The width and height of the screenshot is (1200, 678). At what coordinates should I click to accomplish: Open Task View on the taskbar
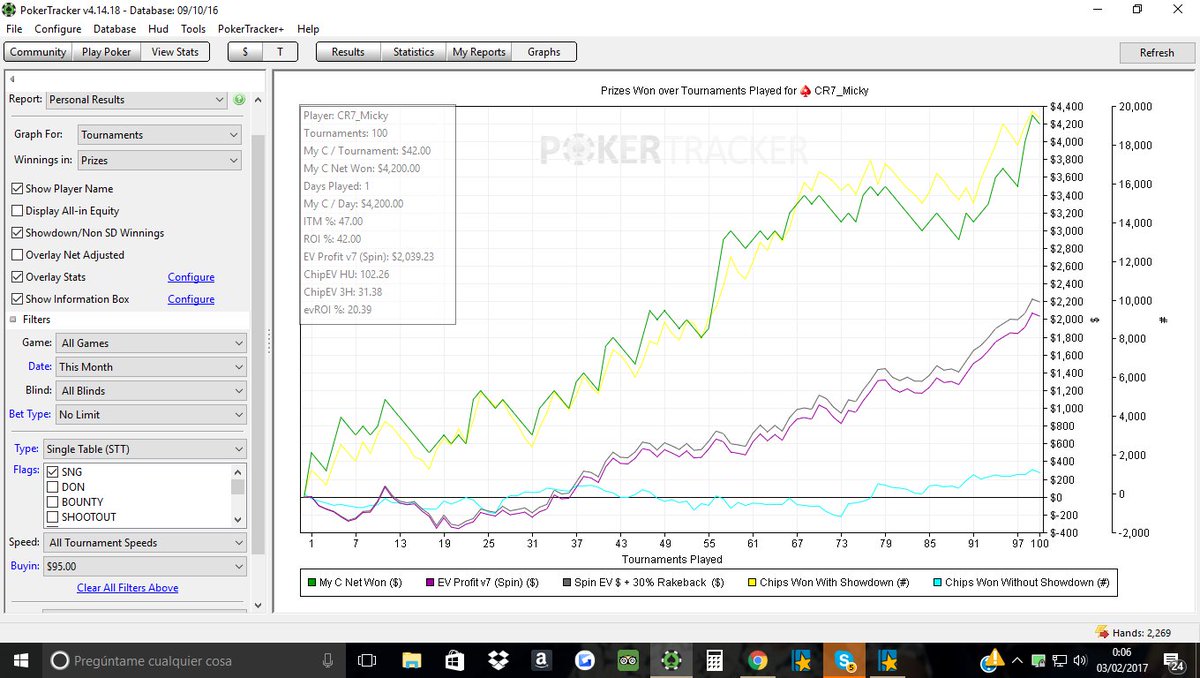(x=367, y=660)
